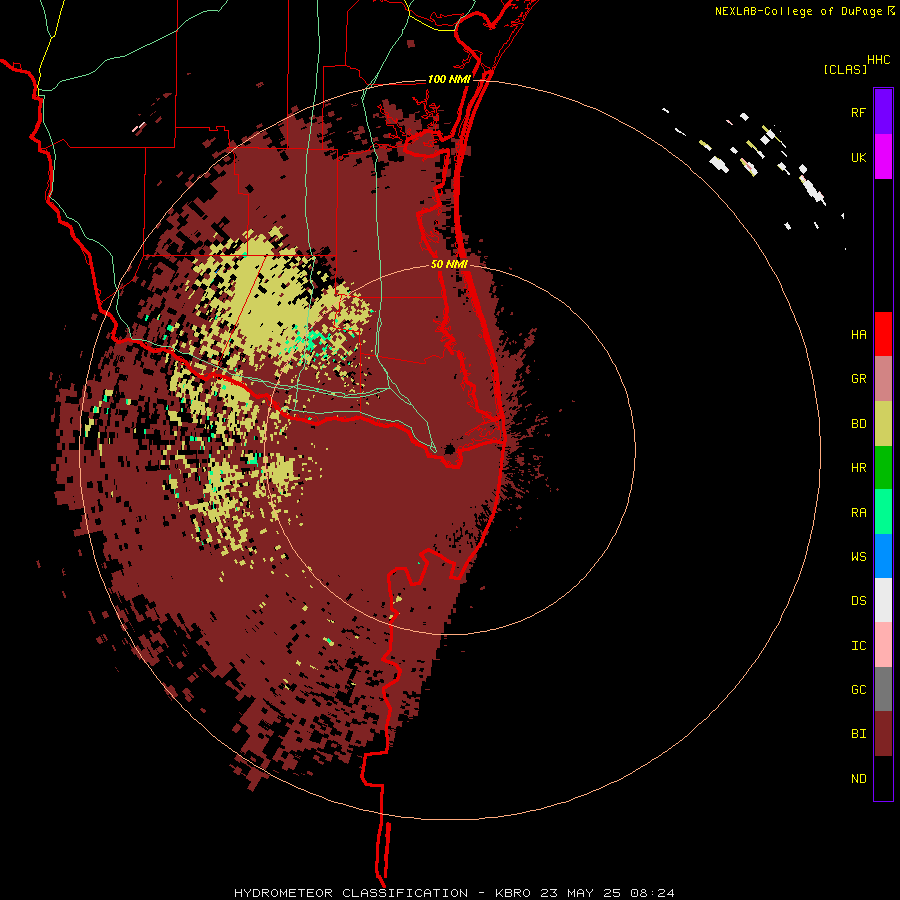Viewport: 900px width, 900px height.
Task: Click the HYDROMETEOR CLASSIFICATION title text
Action: click(x=351, y=893)
